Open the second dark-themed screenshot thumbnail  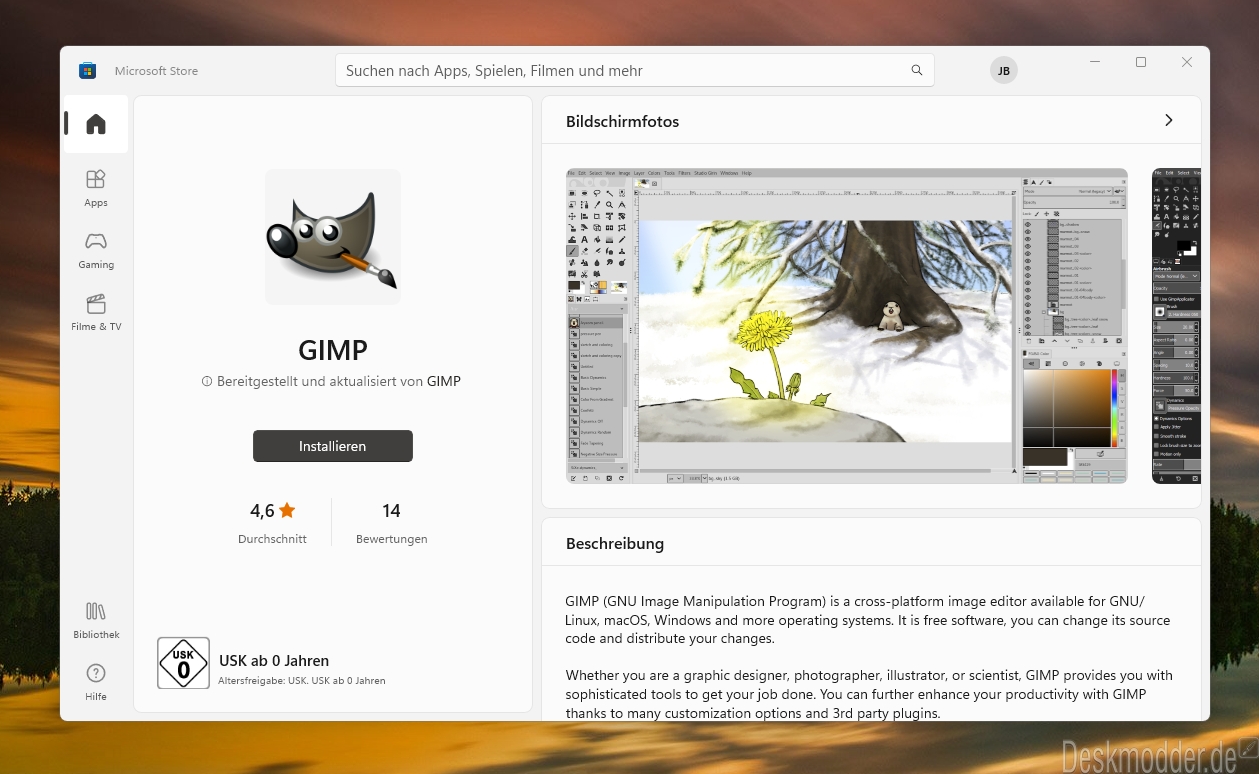(x=1176, y=326)
